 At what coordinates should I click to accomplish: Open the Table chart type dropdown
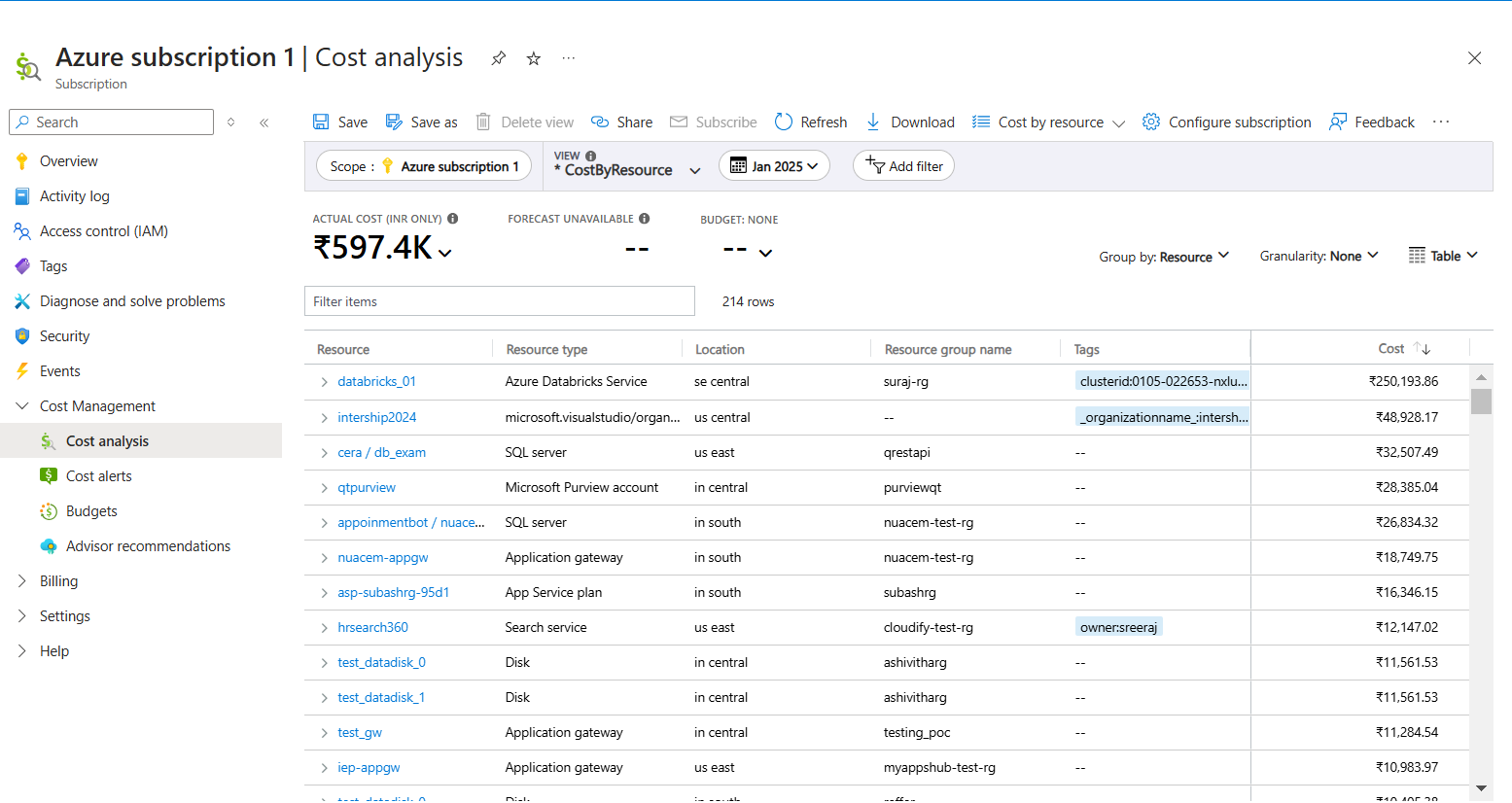point(1443,256)
